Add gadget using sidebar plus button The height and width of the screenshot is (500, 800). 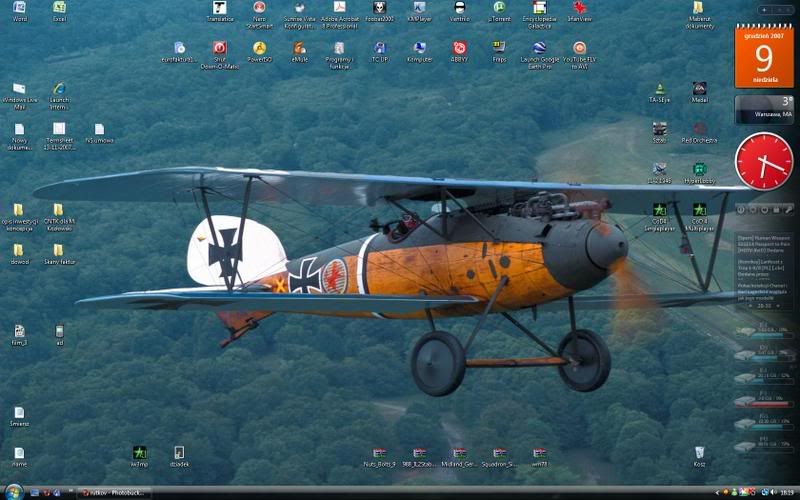(764, 10)
